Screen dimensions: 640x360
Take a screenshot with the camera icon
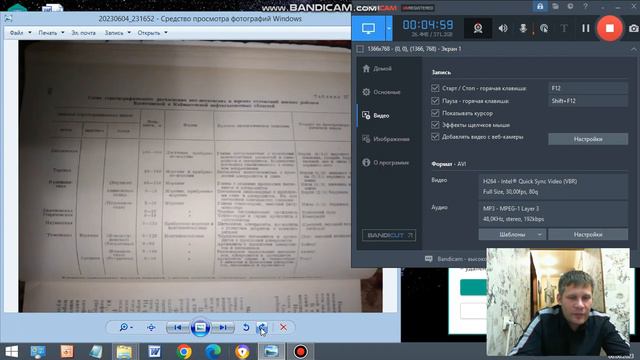click(x=633, y=28)
